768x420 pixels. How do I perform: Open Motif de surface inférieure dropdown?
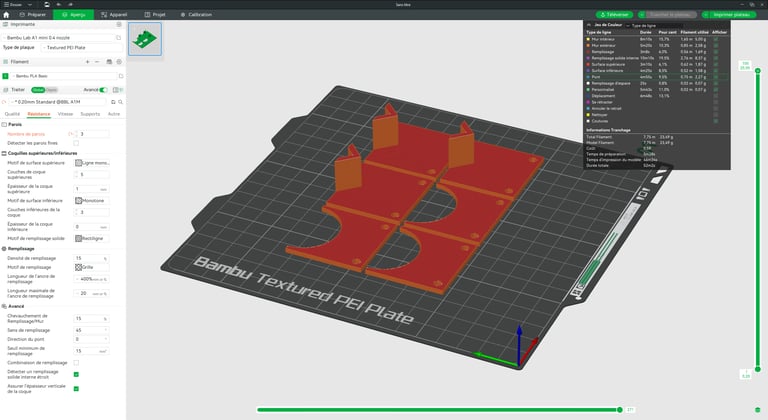(x=92, y=200)
